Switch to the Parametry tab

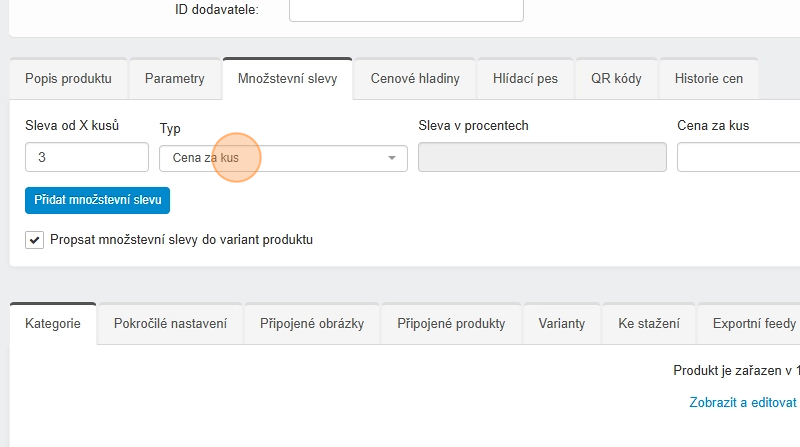tap(174, 78)
